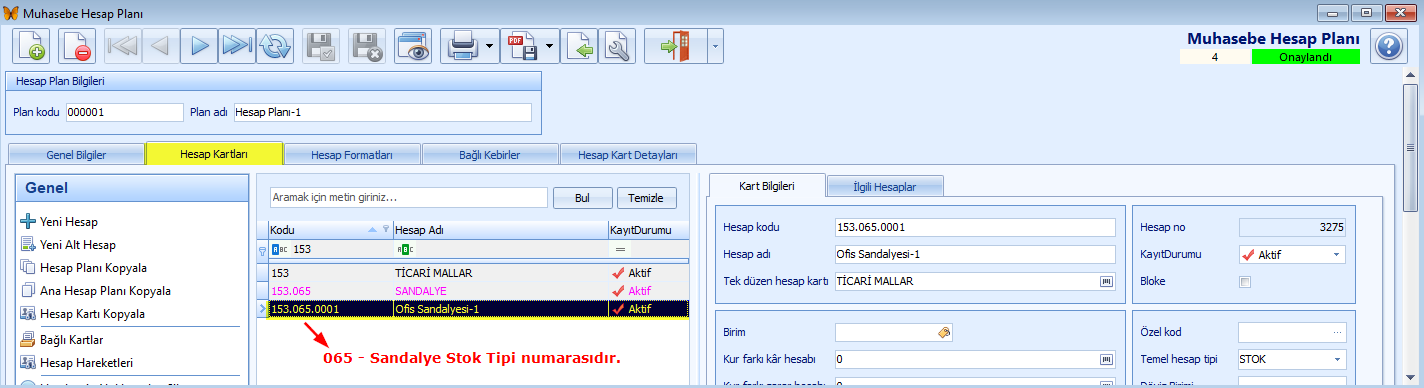The width and height of the screenshot is (1424, 388).
Task: Open the wrench tools icon
Action: pos(618,46)
